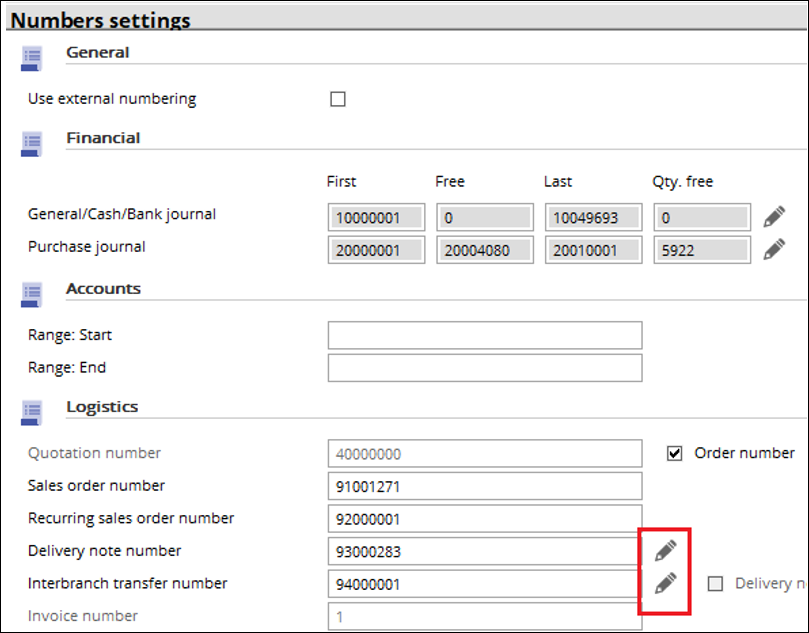Select the Recurring sales order number field
This screenshot has height=633, width=809.
(485, 518)
